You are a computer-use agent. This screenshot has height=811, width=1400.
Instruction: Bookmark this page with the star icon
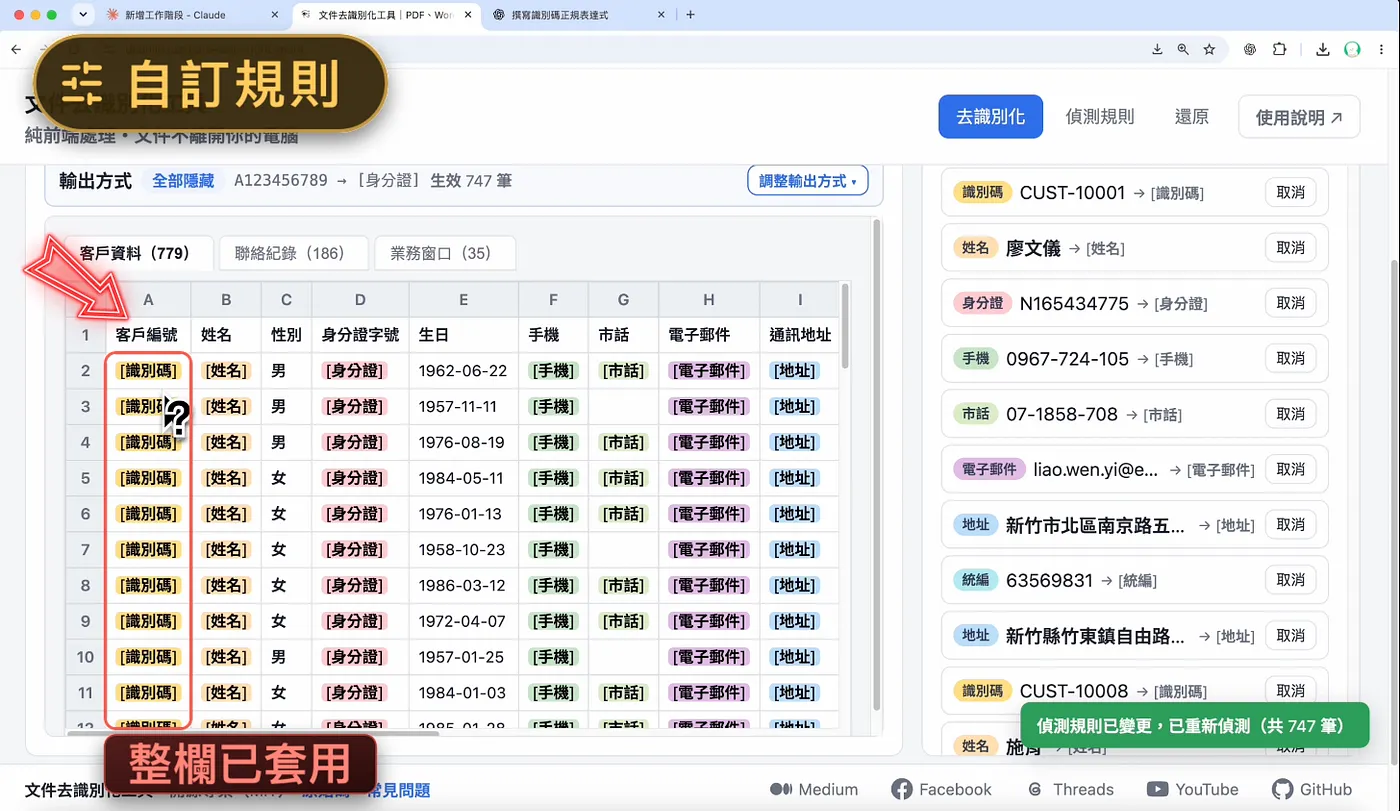[x=1209, y=49]
